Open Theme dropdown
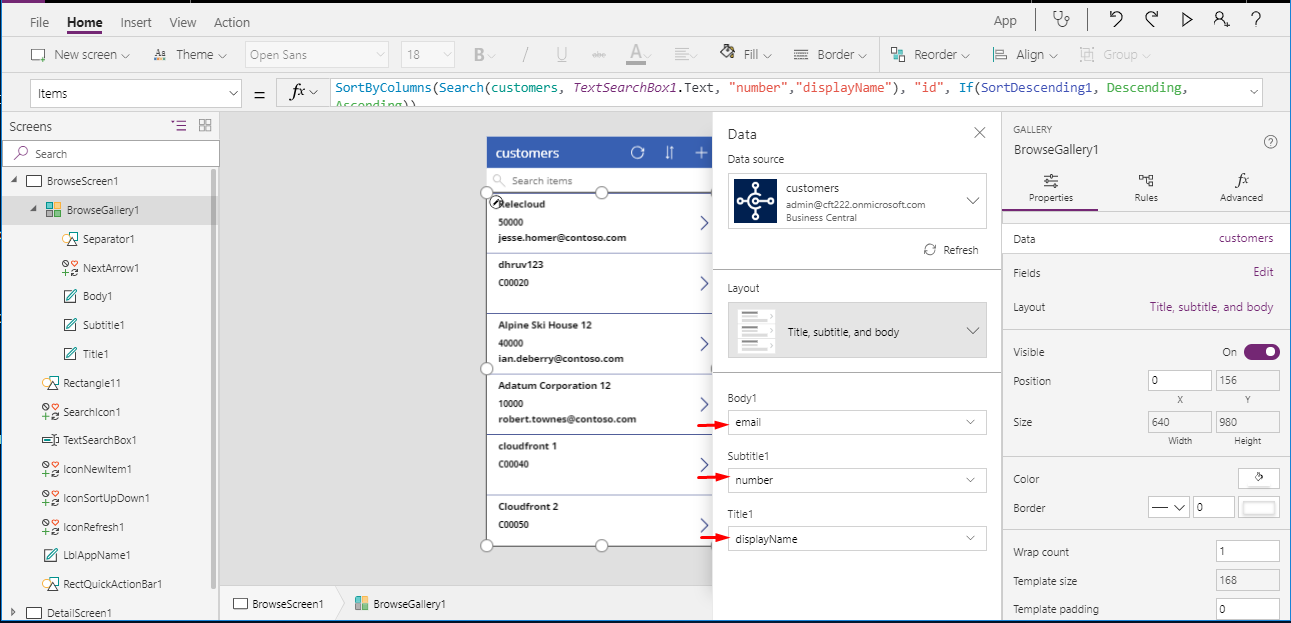This screenshot has width=1291, height=623. point(190,55)
